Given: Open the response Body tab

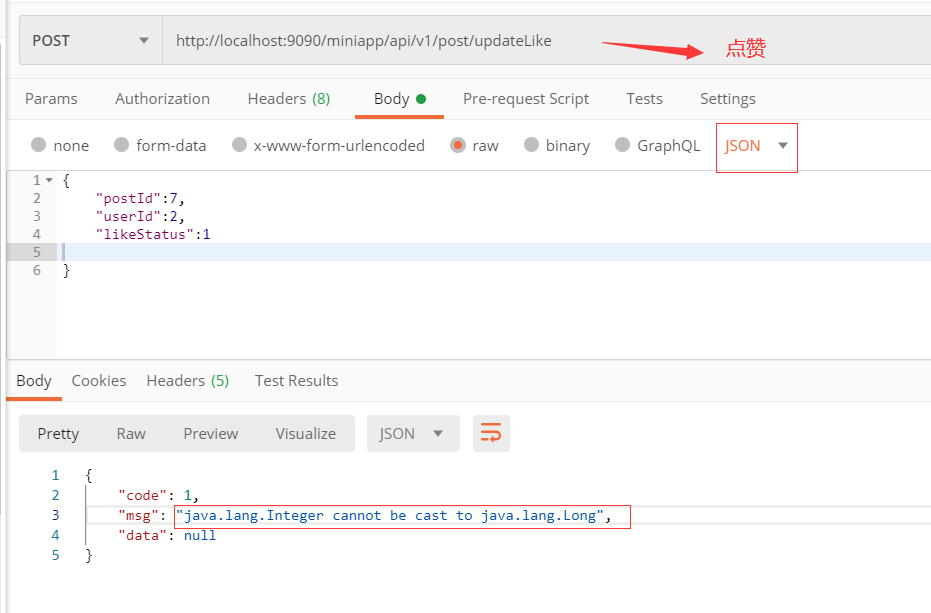Looking at the screenshot, I should [34, 381].
